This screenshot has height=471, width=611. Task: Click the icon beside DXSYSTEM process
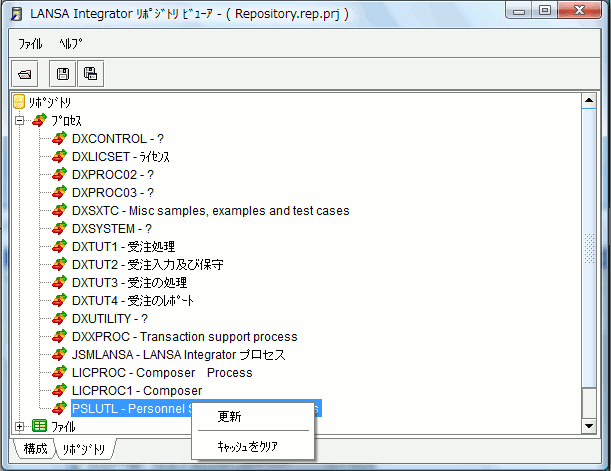tap(59, 228)
